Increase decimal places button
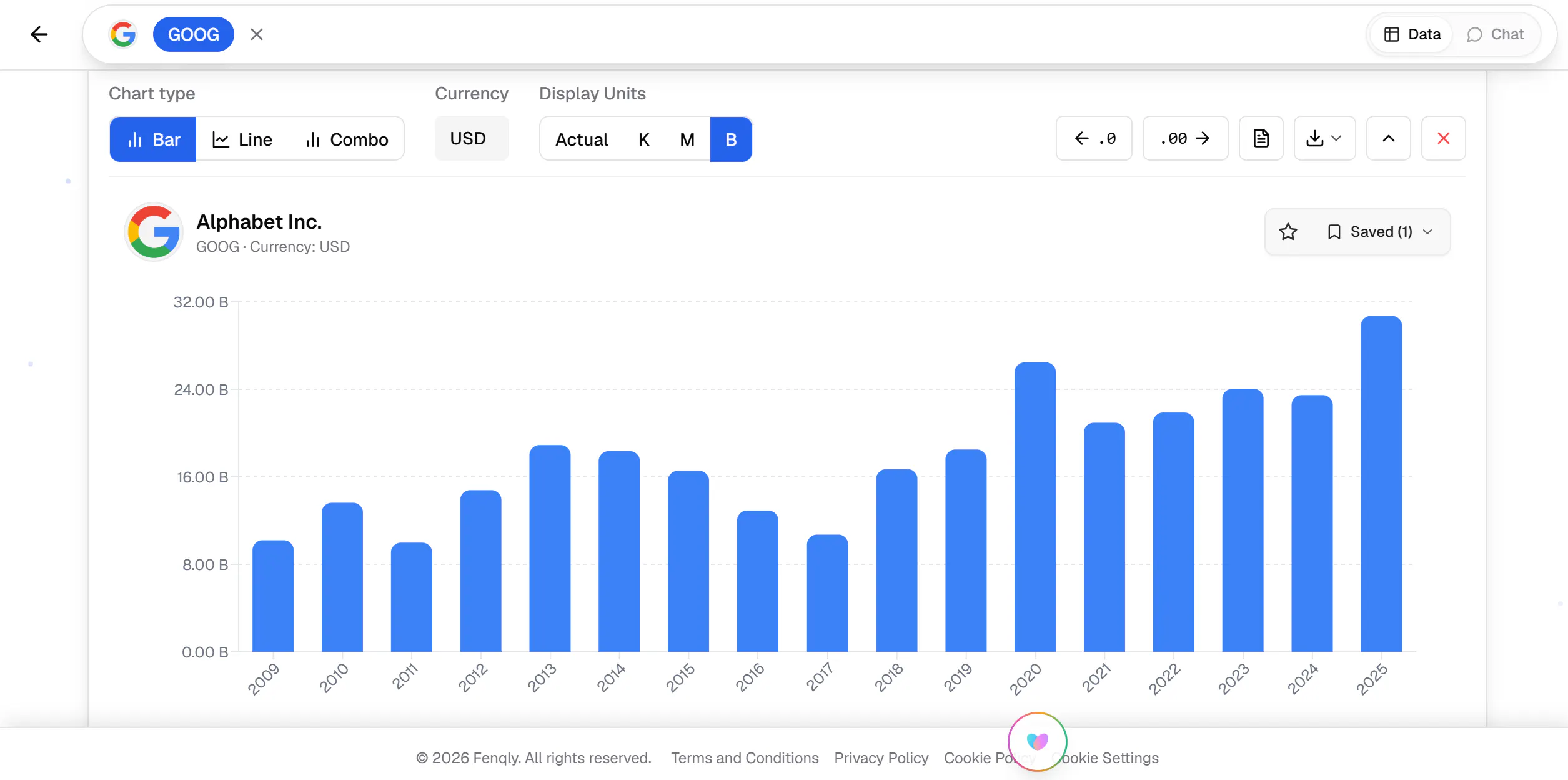The height and width of the screenshot is (780, 1568). point(1185,138)
